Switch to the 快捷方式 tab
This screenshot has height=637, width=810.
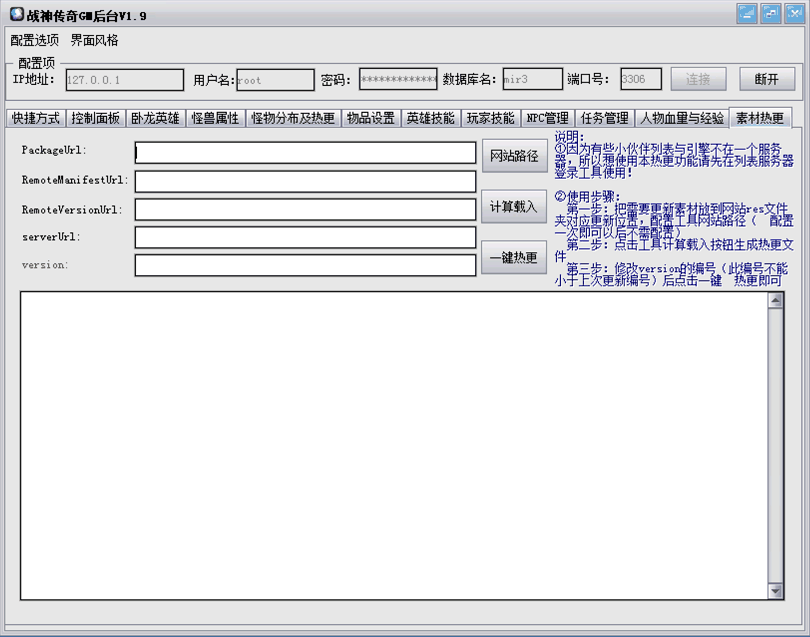36,118
